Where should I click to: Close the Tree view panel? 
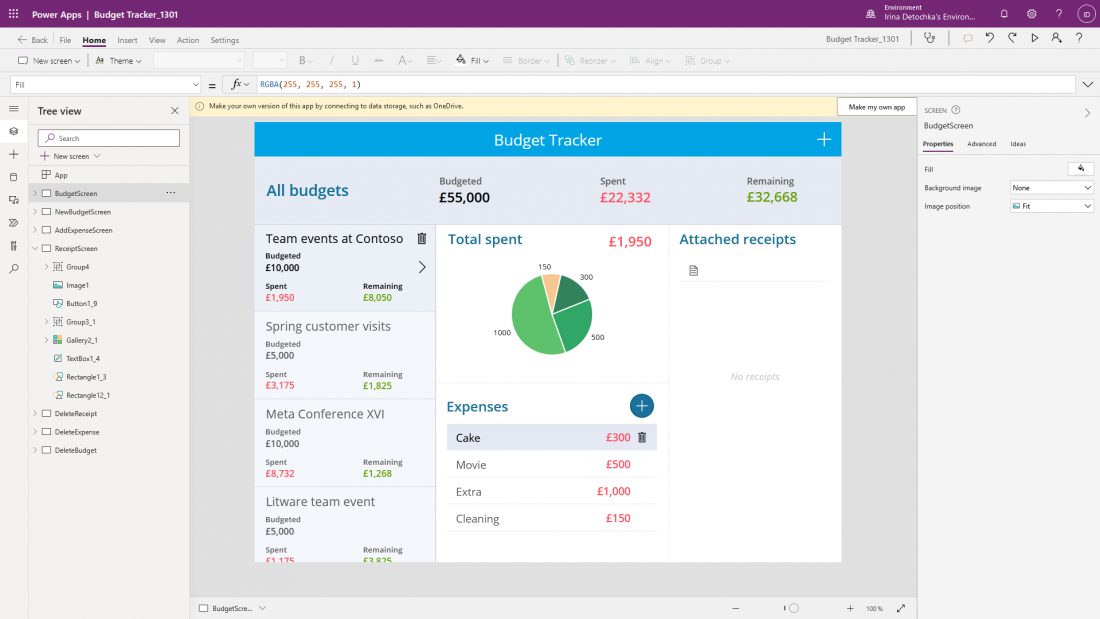(x=175, y=111)
